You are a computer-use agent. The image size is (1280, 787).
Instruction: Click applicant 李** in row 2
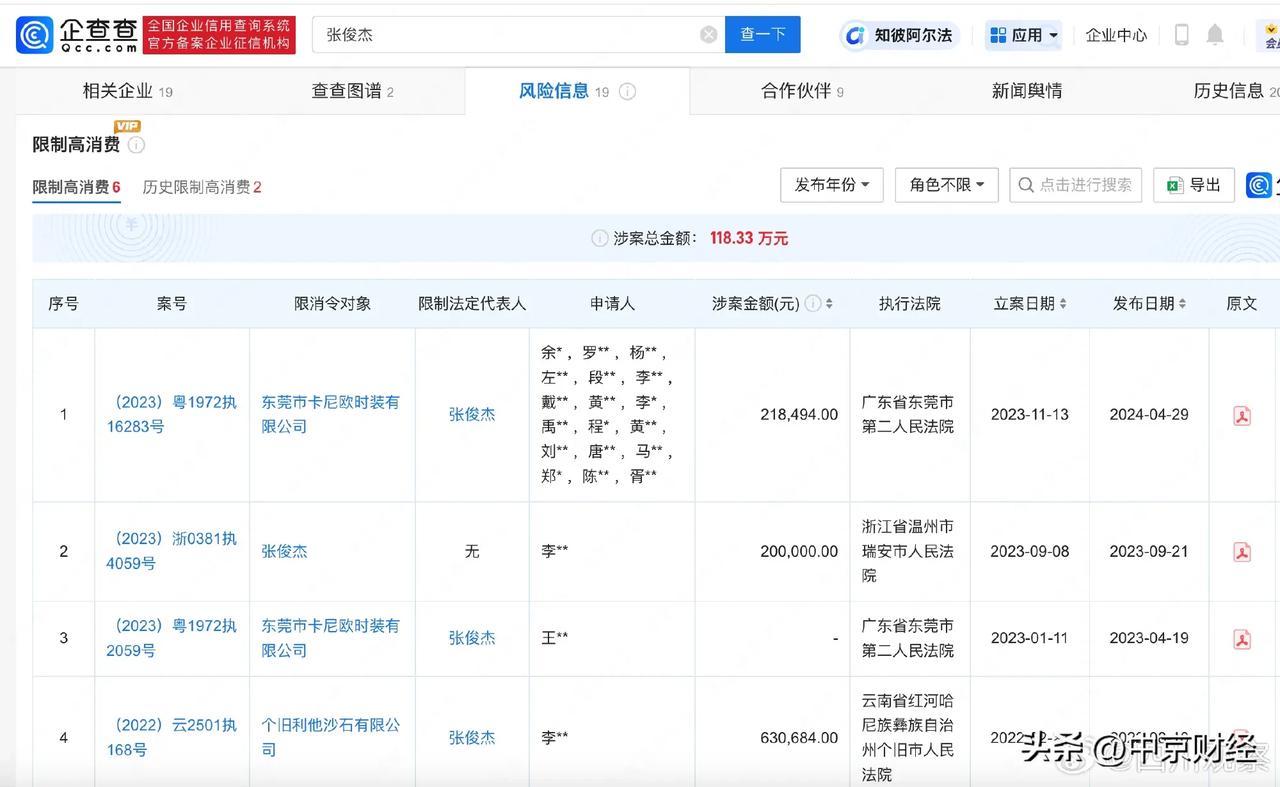click(555, 551)
